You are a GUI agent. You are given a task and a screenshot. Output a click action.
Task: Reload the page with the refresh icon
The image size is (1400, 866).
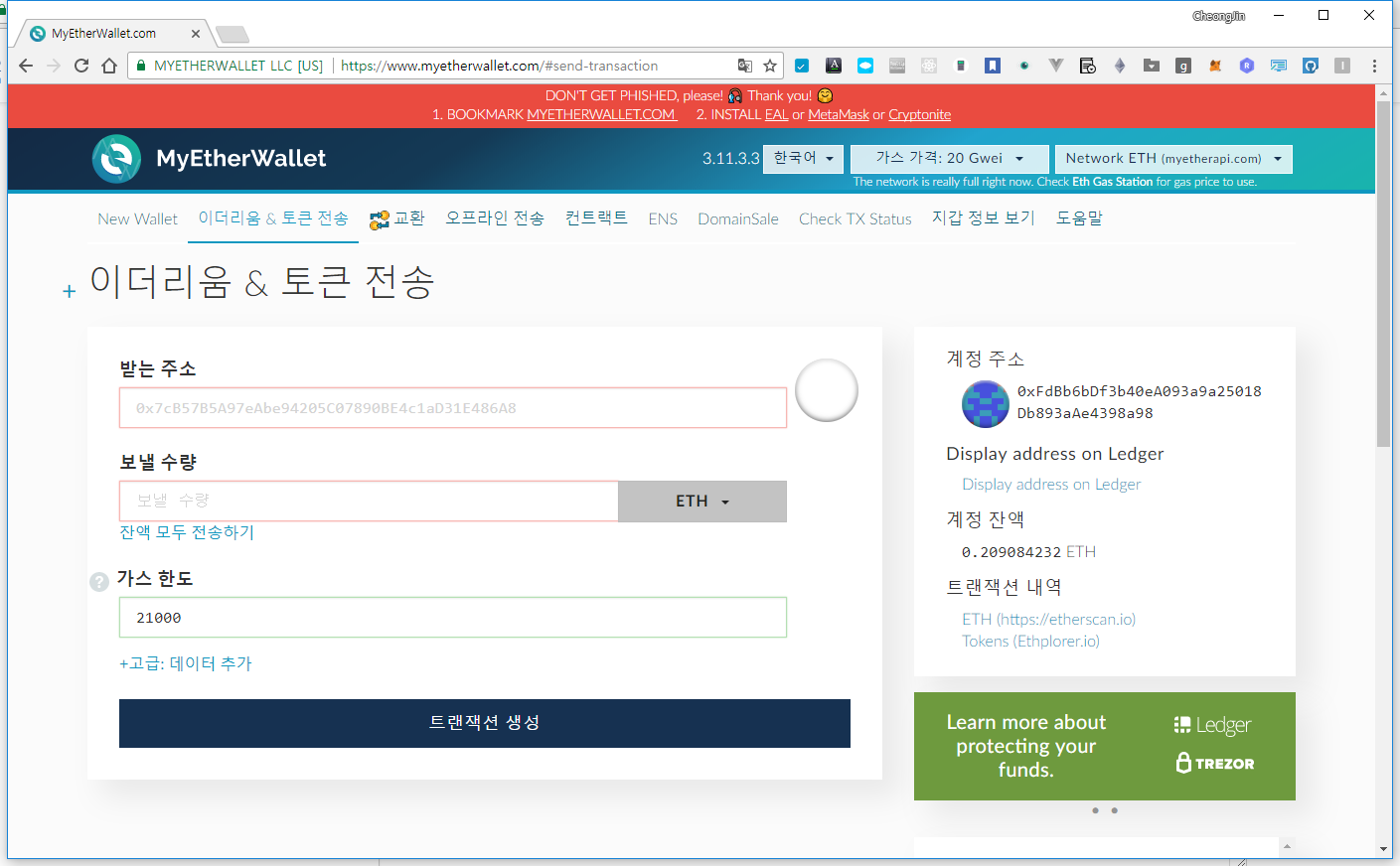pyautogui.click(x=81, y=66)
